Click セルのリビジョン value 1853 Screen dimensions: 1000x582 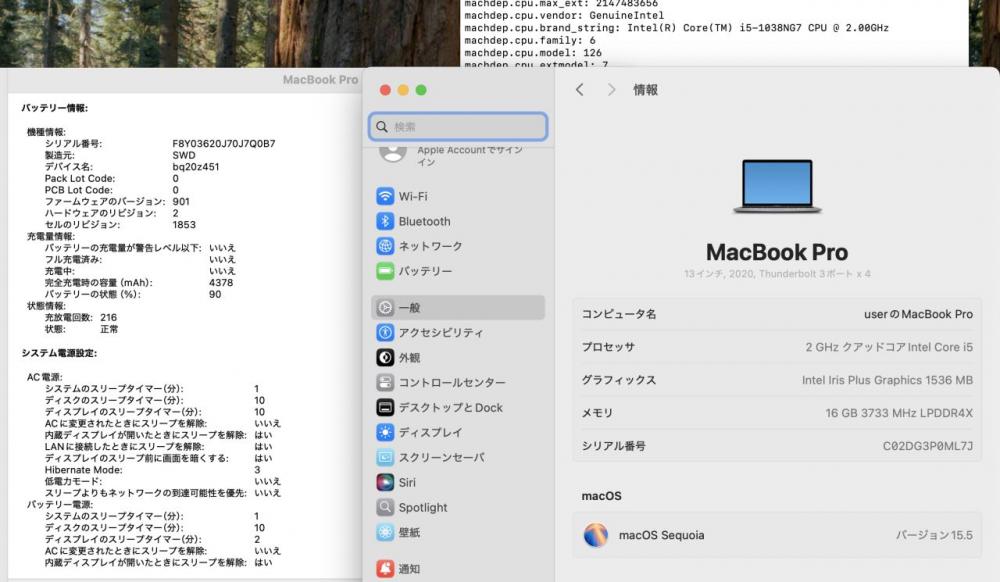pos(184,225)
